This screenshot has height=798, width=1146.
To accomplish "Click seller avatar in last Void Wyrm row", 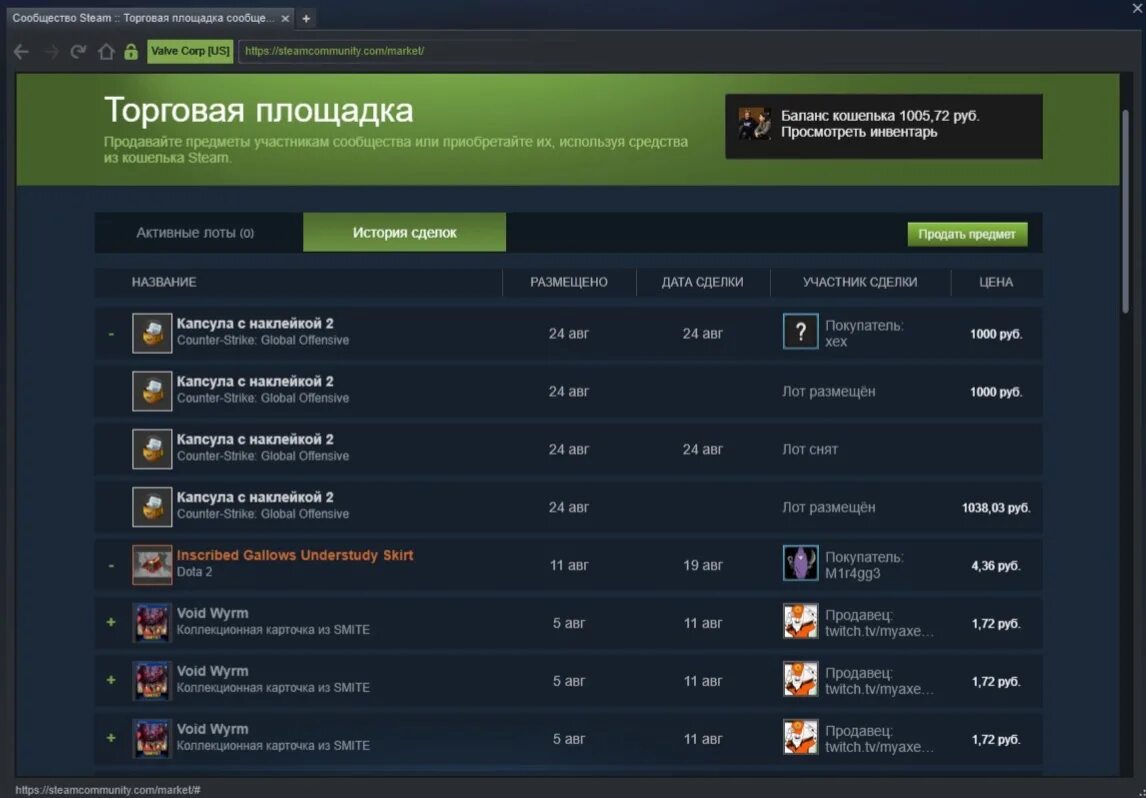I will click(800, 737).
